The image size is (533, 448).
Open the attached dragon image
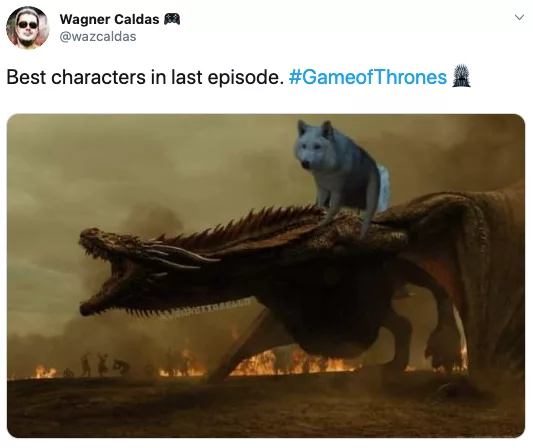(266, 276)
